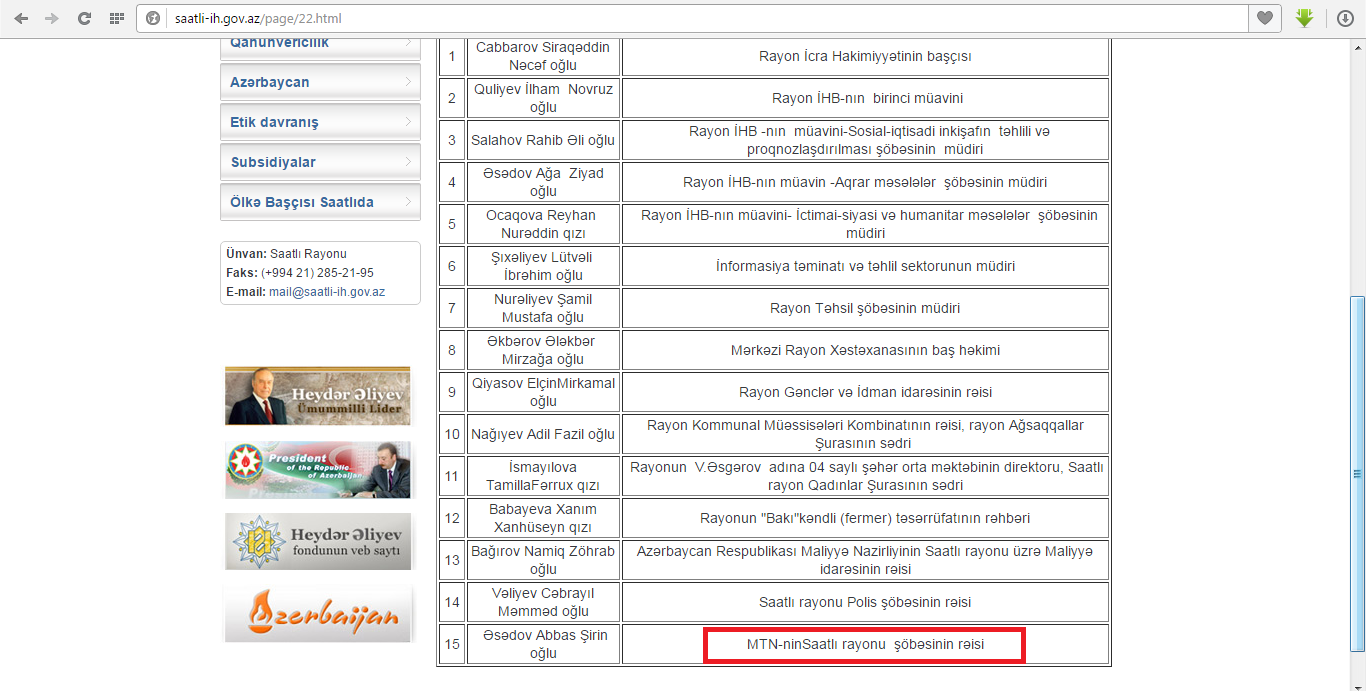This screenshot has width=1366, height=691.
Task: Select name Əsədov Abbas Şirin oğlu
Action: [543, 644]
